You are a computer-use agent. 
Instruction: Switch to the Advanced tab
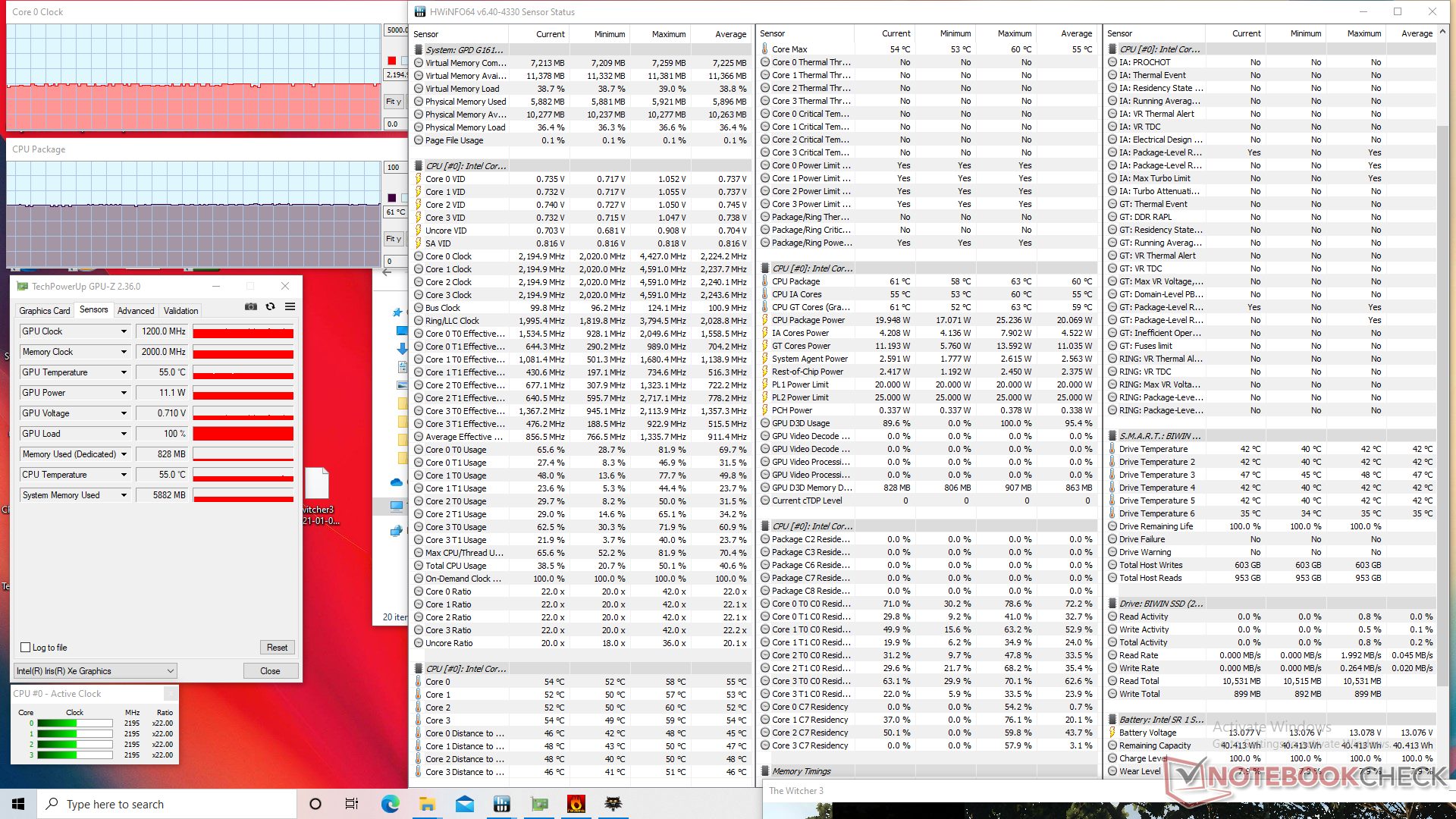coord(136,311)
